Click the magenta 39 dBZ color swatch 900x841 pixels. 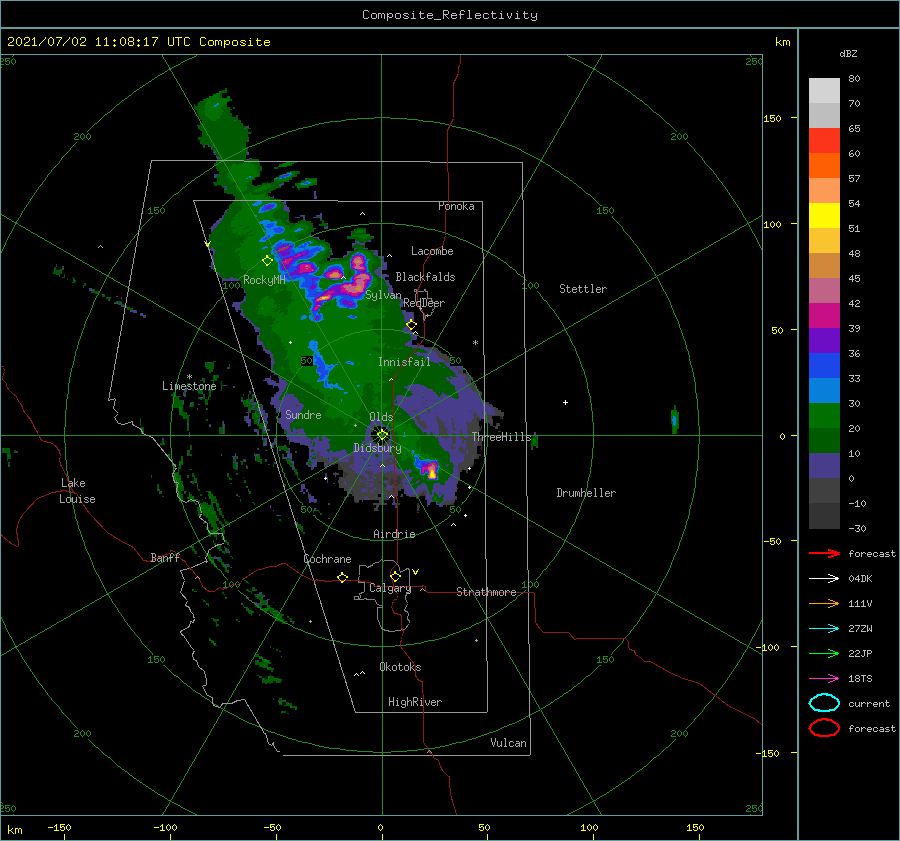click(824, 315)
